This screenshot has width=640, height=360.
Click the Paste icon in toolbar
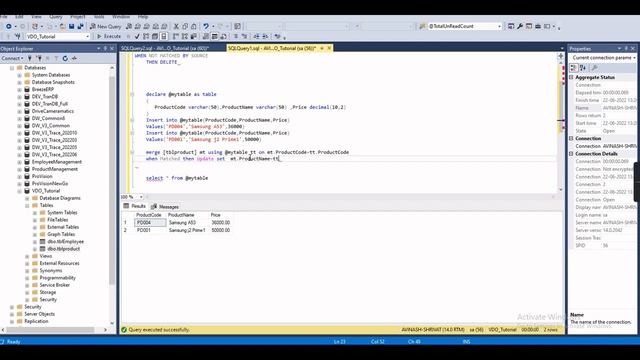click(x=194, y=26)
